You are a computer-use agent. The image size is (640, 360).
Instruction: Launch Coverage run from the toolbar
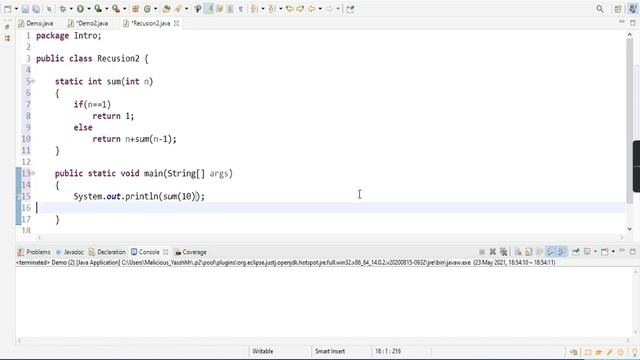tap(98, 9)
